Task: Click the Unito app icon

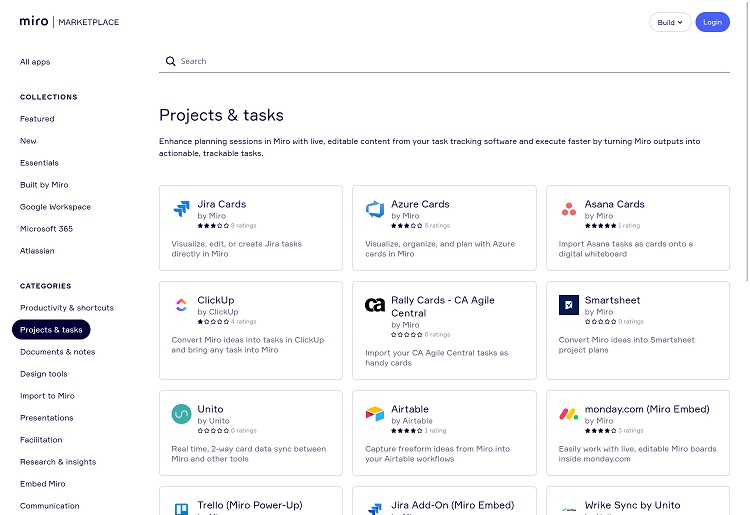Action: (181, 414)
